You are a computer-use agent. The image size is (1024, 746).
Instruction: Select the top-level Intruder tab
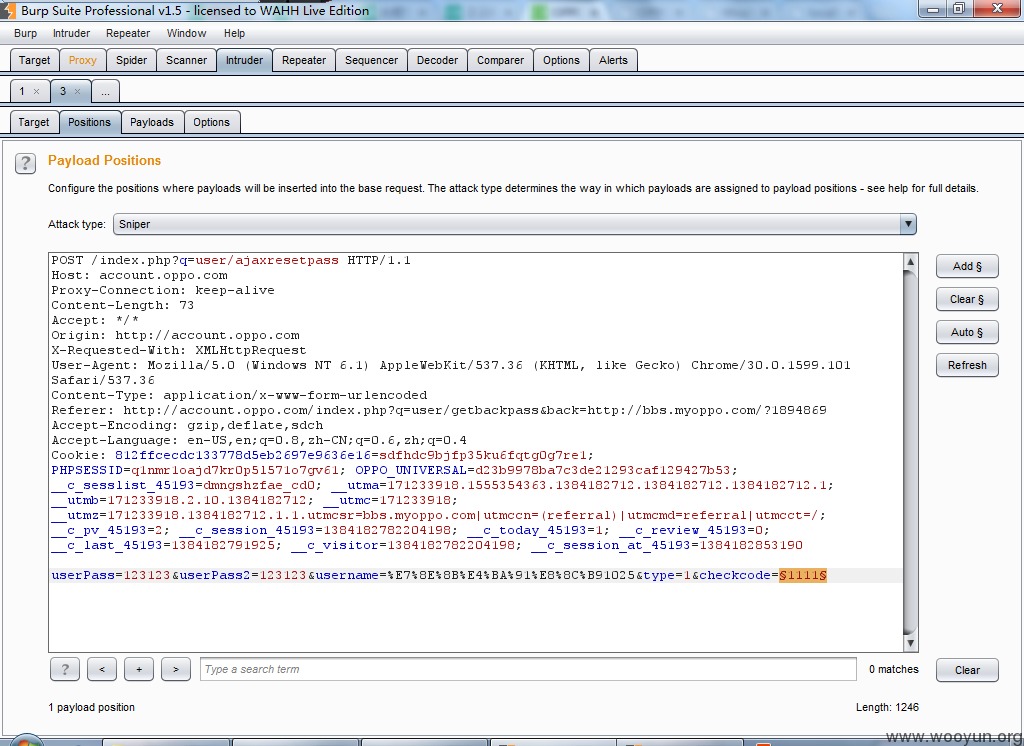(x=244, y=60)
